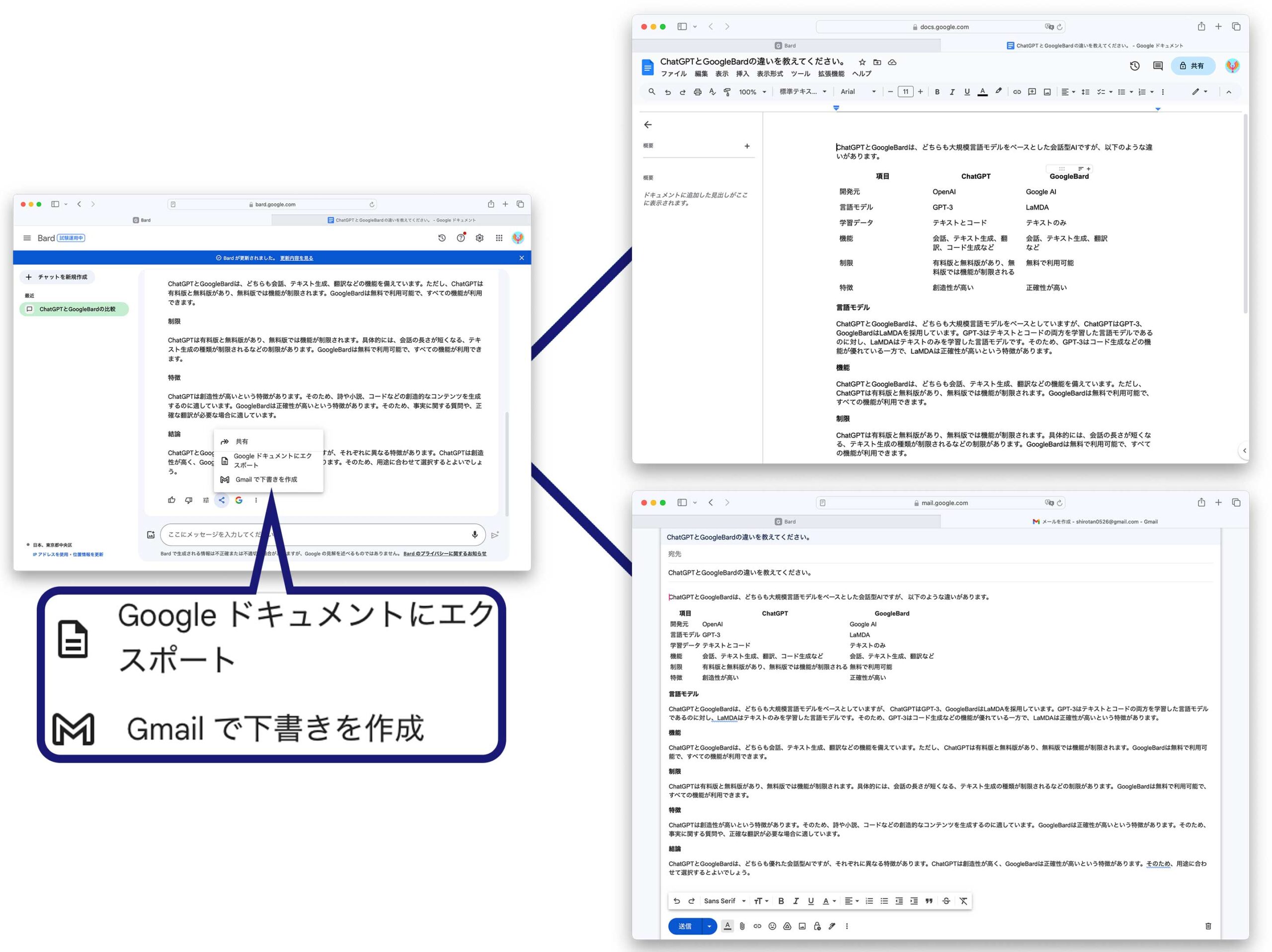The height and width of the screenshot is (952, 1272).
Task: Click the confidential mode lock icon in Gmail
Action: pos(817,926)
